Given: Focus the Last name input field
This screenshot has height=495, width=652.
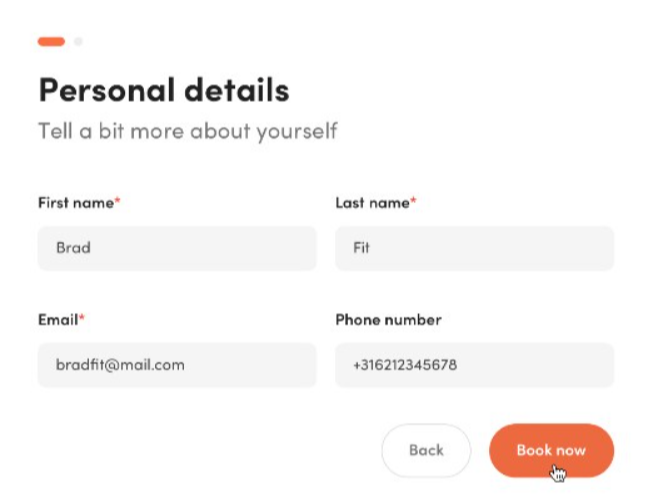Looking at the screenshot, I should pyautogui.click(x=474, y=248).
